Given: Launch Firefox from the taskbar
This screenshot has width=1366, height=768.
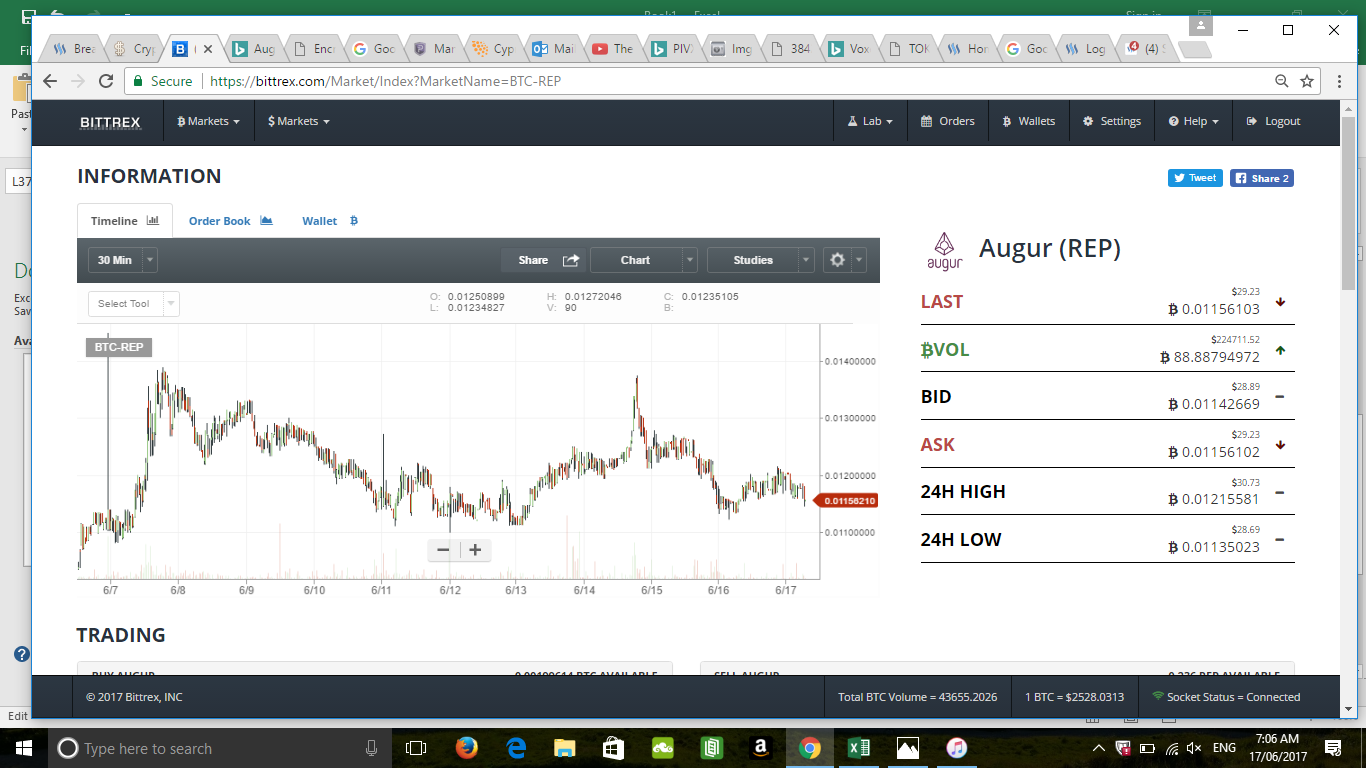Looking at the screenshot, I should 466,748.
